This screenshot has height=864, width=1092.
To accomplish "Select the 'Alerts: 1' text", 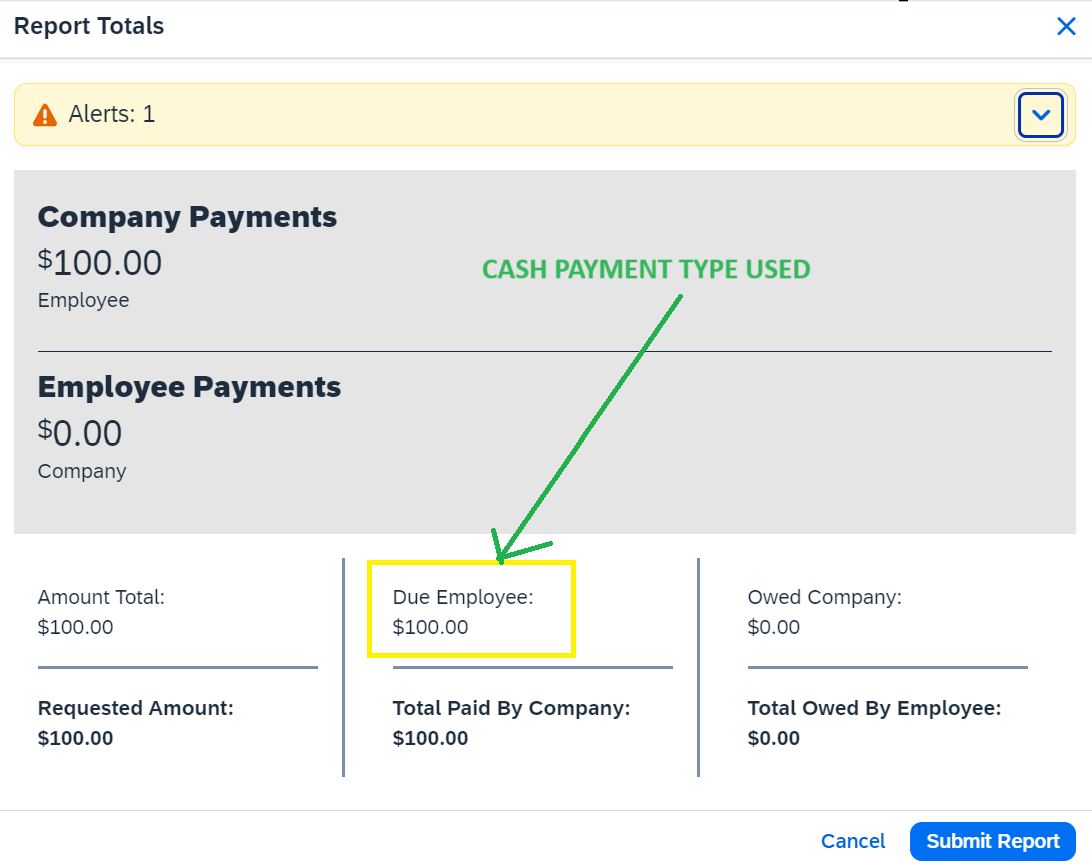I will point(111,114).
